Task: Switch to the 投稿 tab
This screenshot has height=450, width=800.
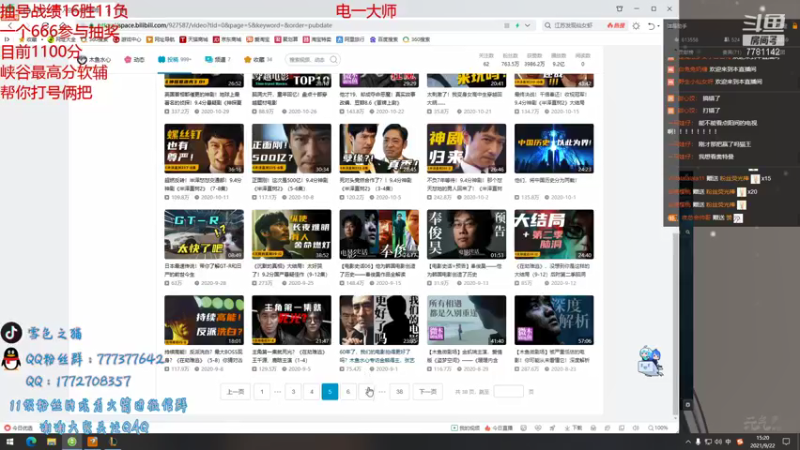Action: 174,60
